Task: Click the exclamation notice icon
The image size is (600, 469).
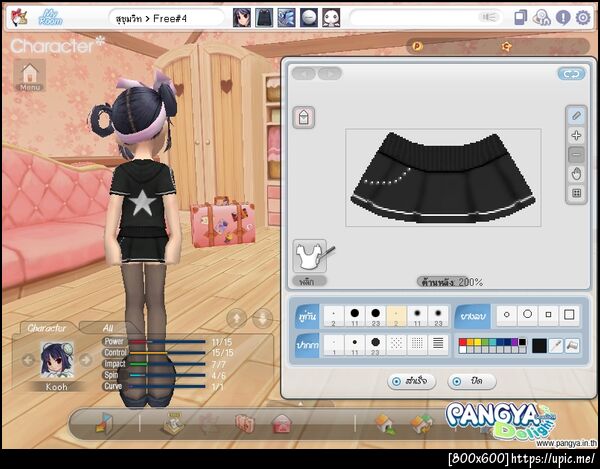Action: (563, 18)
